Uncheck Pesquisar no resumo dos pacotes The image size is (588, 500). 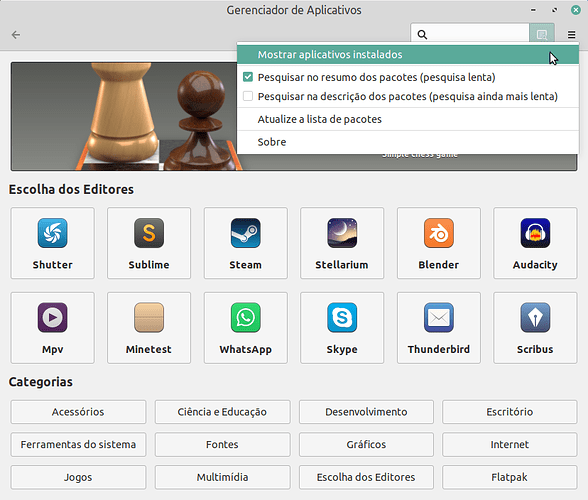point(248,77)
